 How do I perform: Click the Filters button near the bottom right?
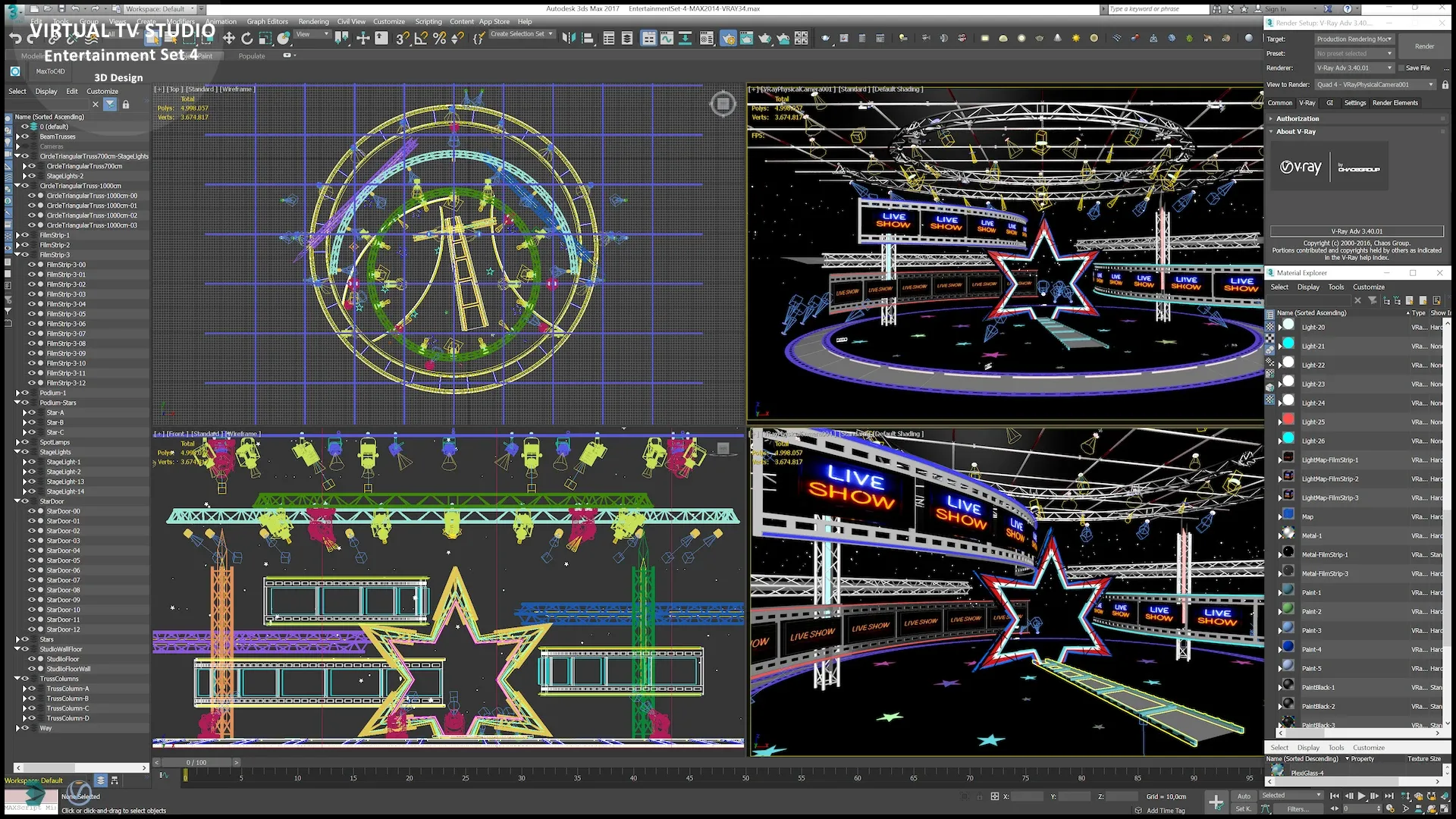(1298, 809)
